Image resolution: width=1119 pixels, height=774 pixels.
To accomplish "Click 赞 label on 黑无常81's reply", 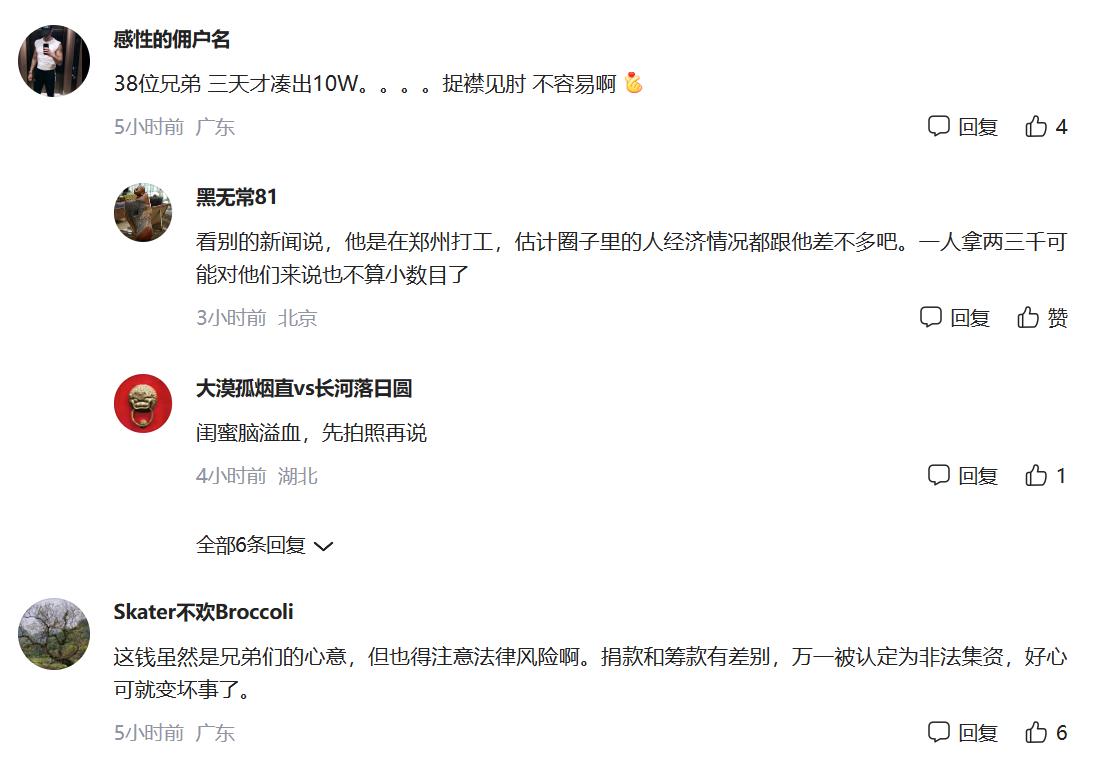I will [1058, 318].
